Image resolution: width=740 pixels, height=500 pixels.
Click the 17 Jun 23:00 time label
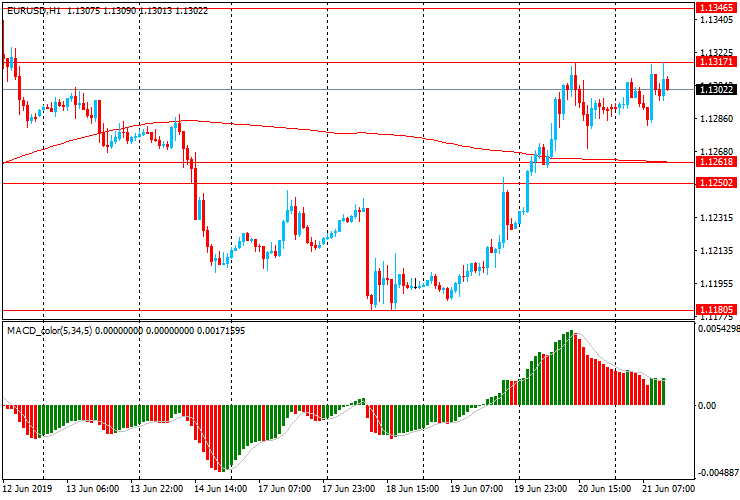pos(349,488)
